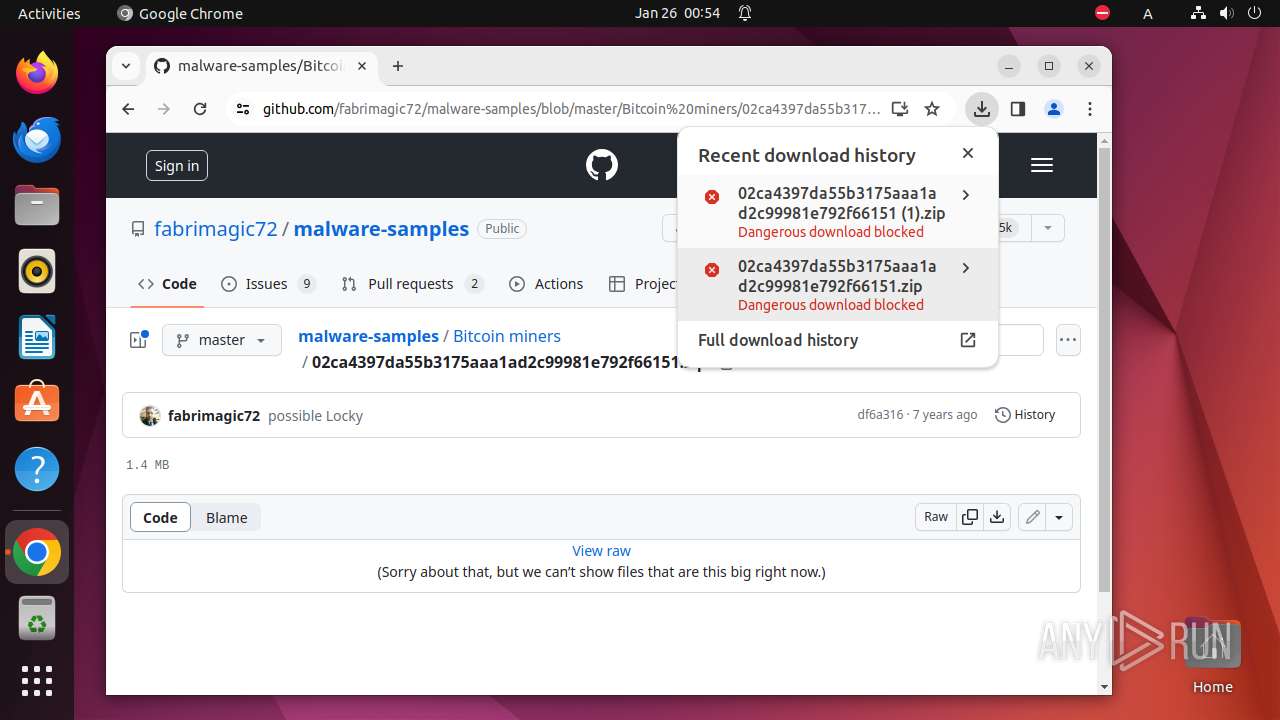Viewport: 1280px width, 720px height.
Task: Click the page vertical scrollbar
Action: click(x=1104, y=370)
